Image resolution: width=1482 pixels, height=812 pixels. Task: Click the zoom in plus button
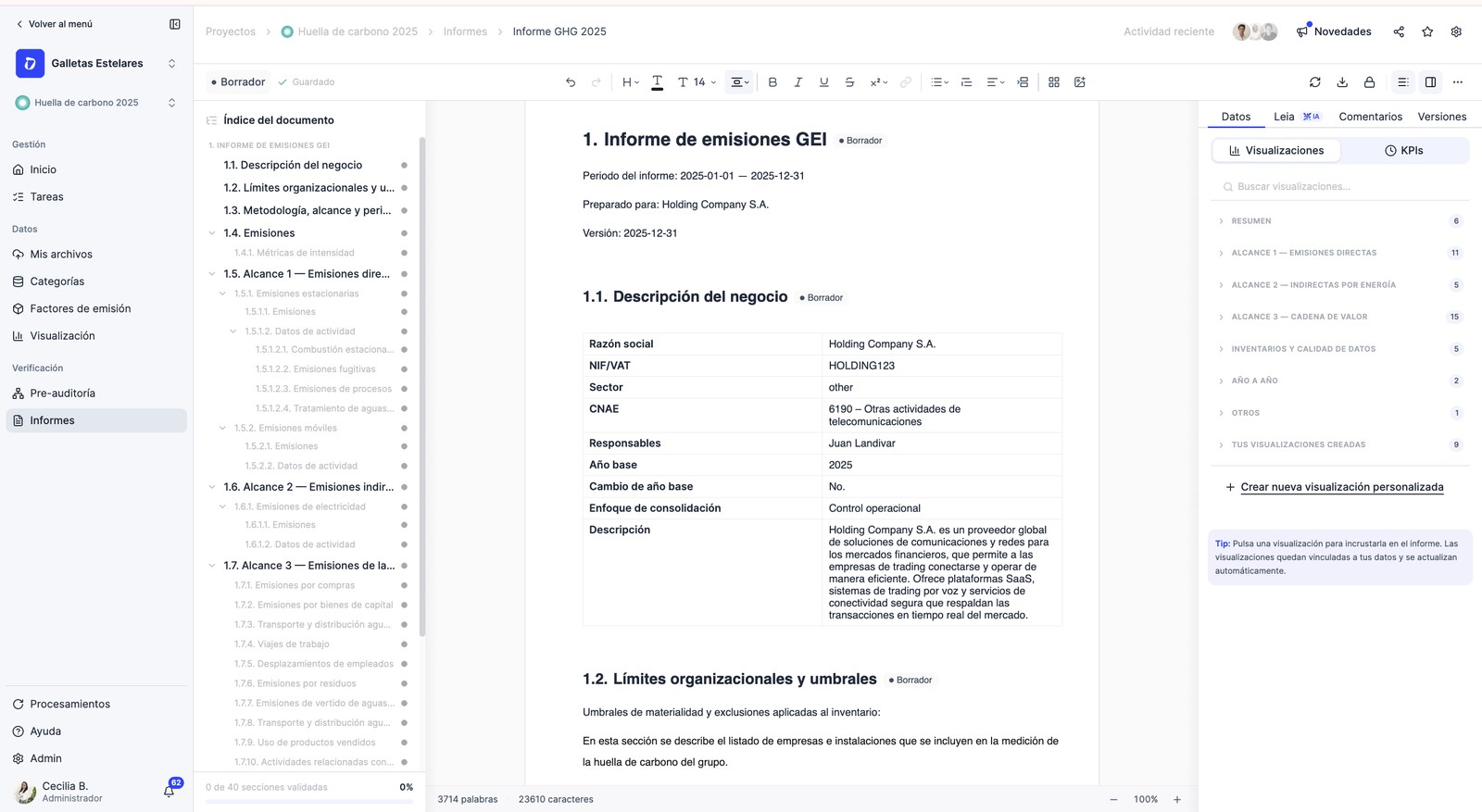[x=1177, y=799]
